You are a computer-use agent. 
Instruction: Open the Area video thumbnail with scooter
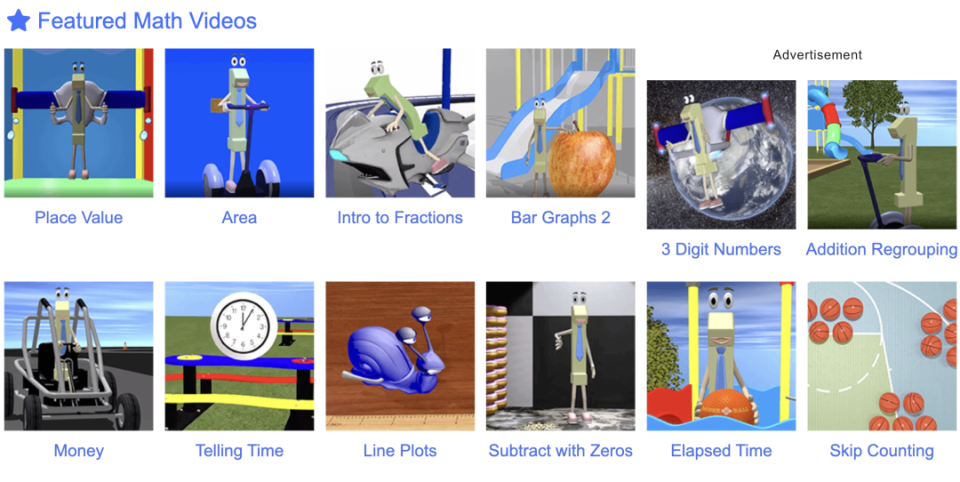pos(239,123)
